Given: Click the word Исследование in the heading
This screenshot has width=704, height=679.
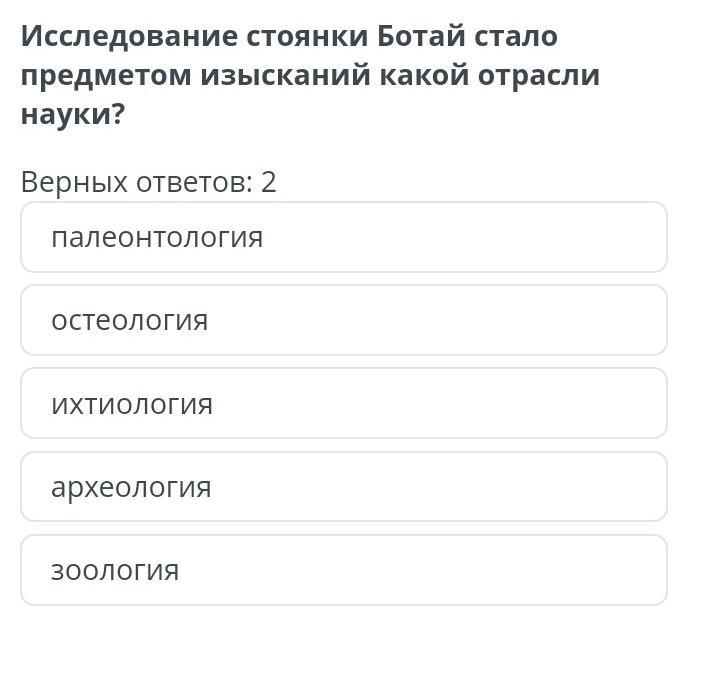Looking at the screenshot, I should 129,36.
